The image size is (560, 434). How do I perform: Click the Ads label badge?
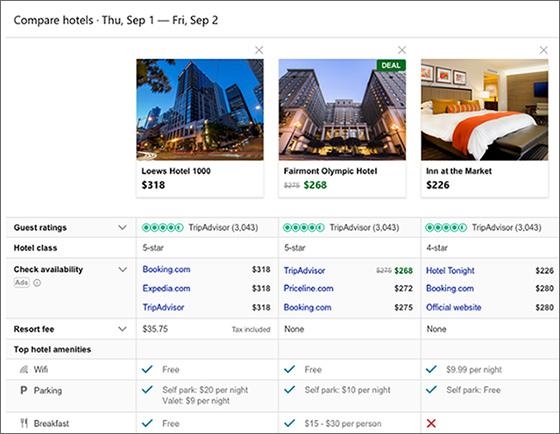point(21,283)
